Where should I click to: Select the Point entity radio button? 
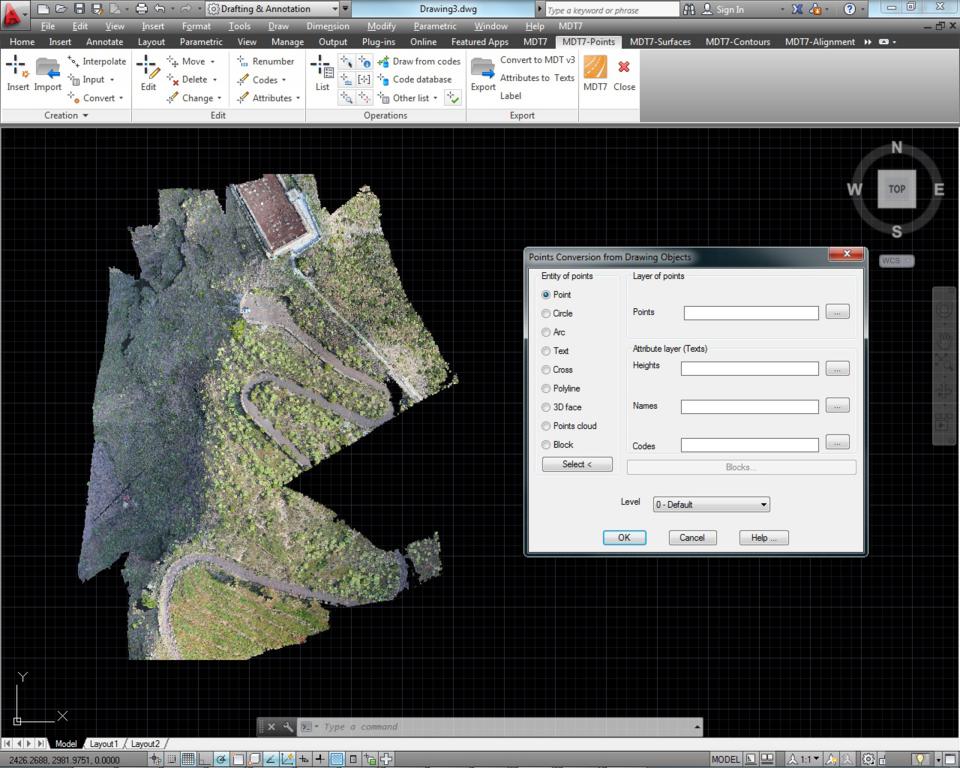[546, 295]
